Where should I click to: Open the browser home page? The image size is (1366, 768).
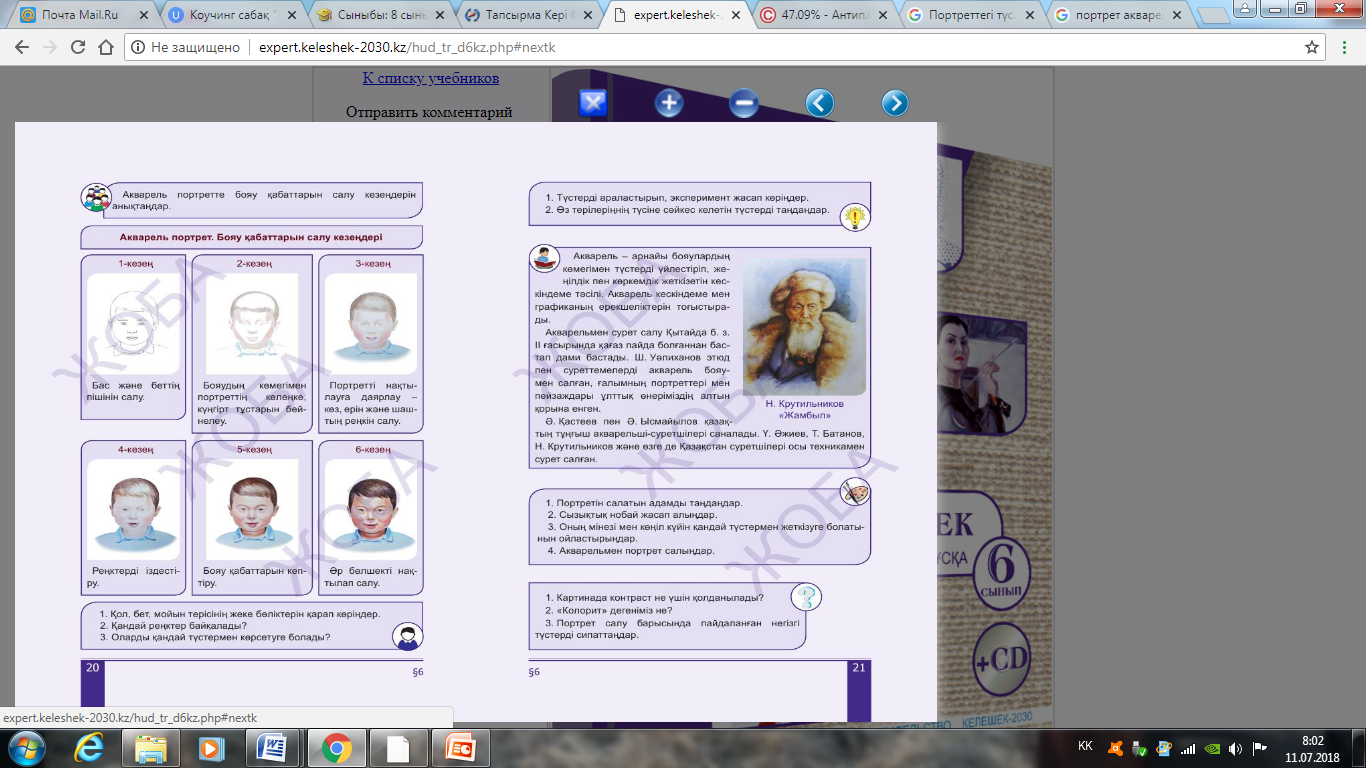click(105, 47)
